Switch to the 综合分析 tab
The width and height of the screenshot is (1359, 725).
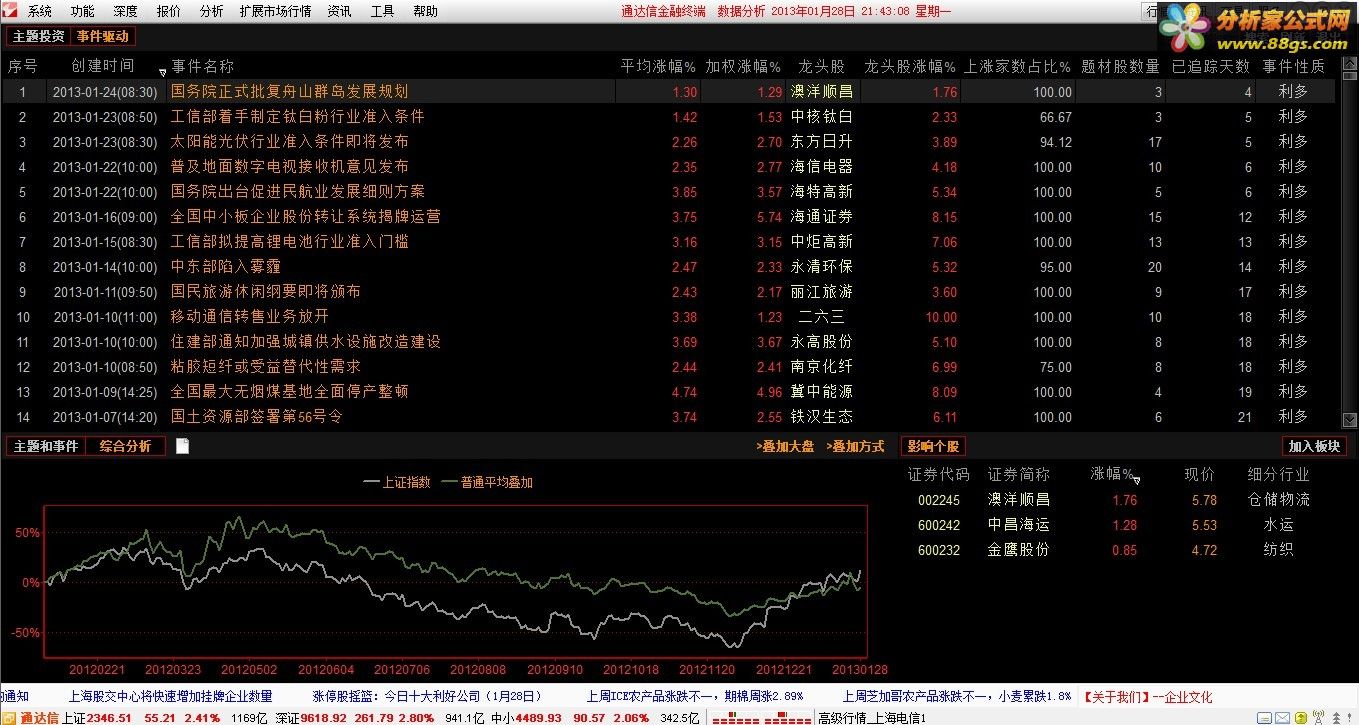[x=125, y=446]
